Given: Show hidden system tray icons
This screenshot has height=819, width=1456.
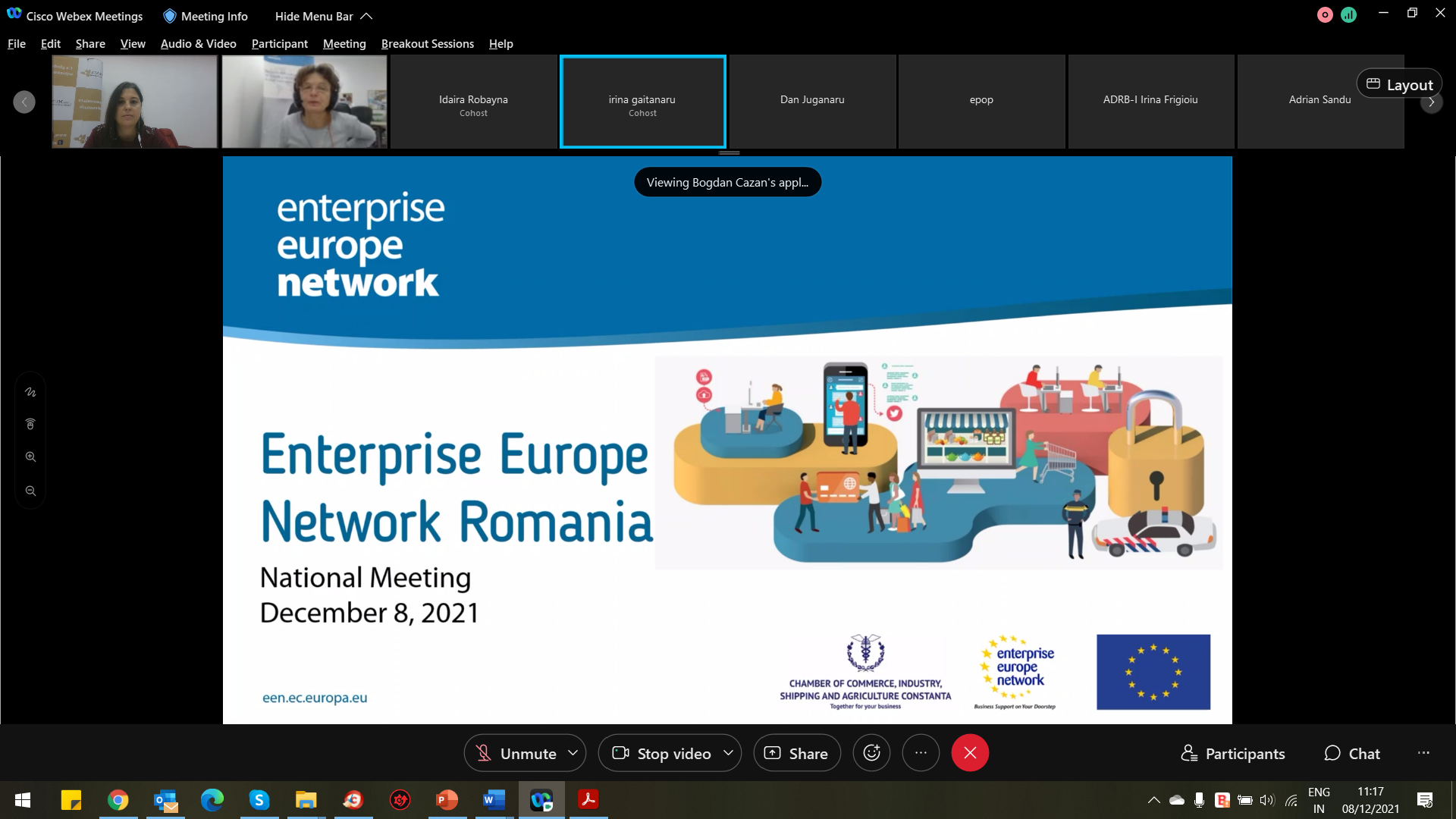Looking at the screenshot, I should 1153,800.
